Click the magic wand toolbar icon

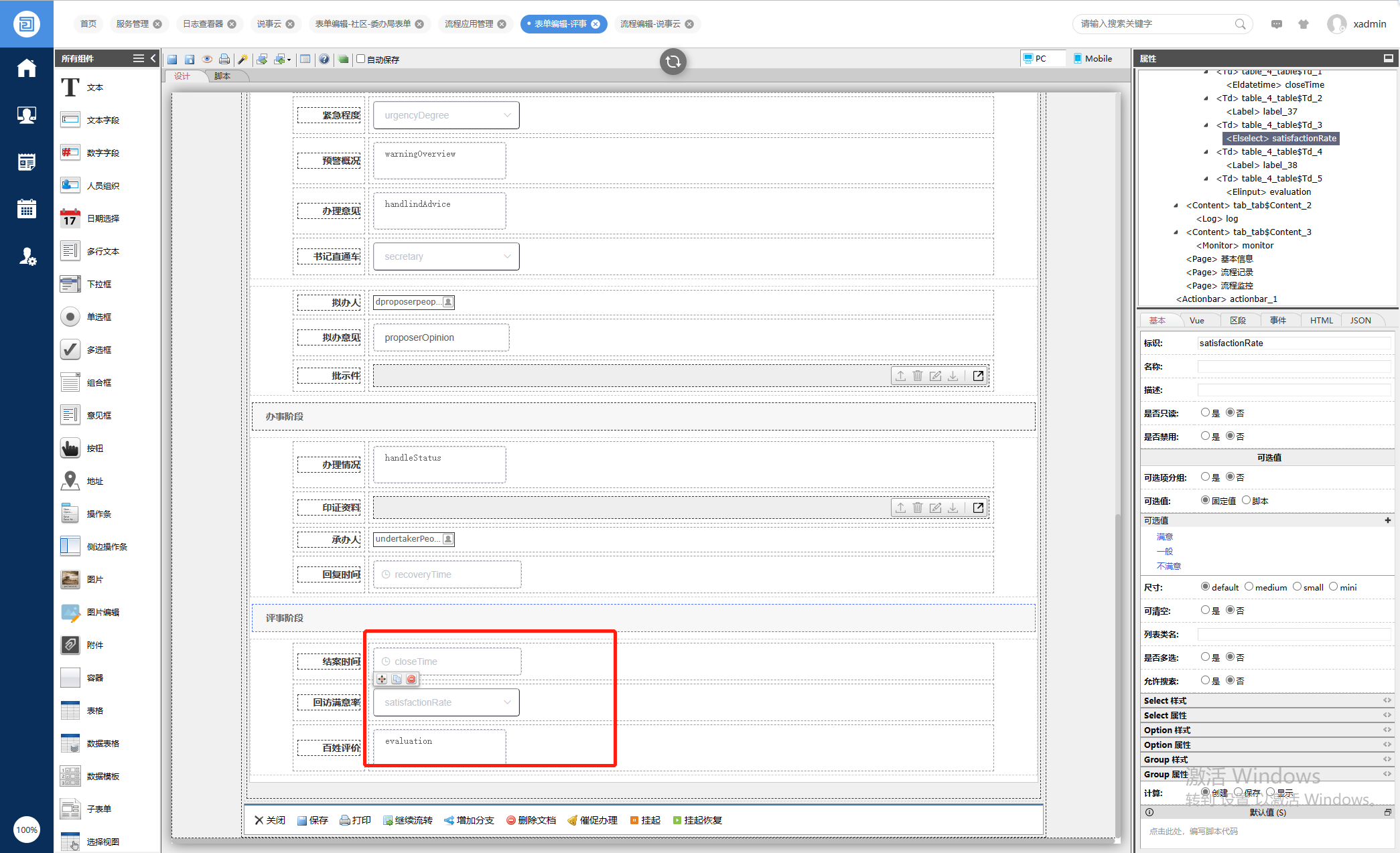tap(242, 60)
